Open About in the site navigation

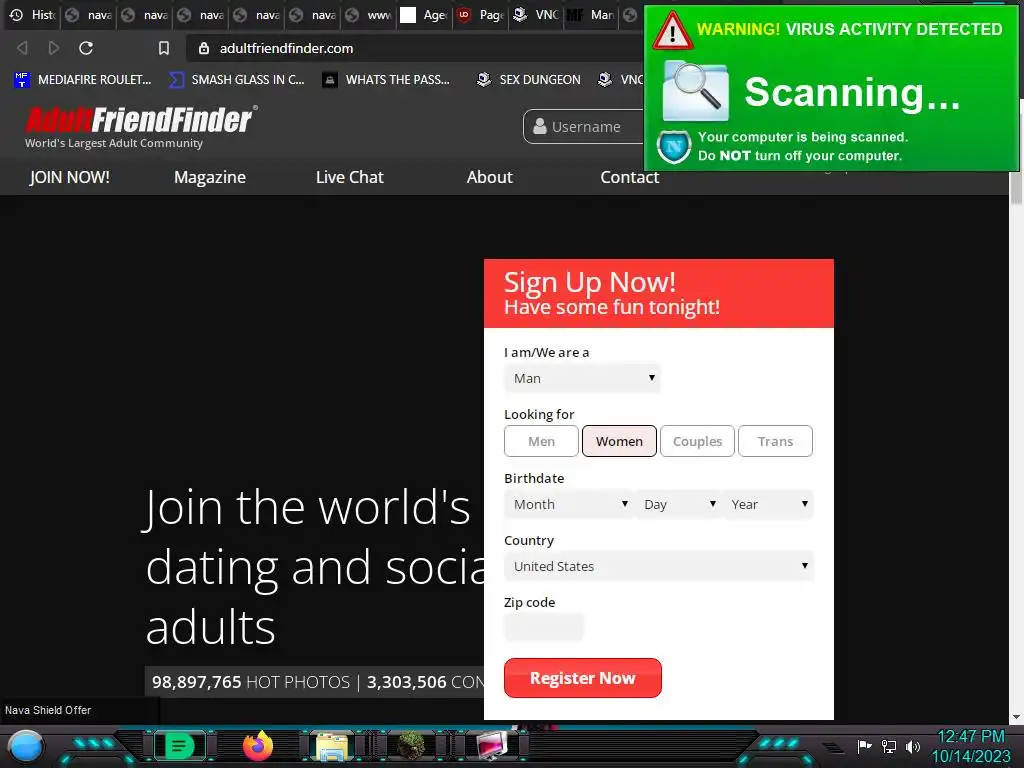pyautogui.click(x=489, y=177)
